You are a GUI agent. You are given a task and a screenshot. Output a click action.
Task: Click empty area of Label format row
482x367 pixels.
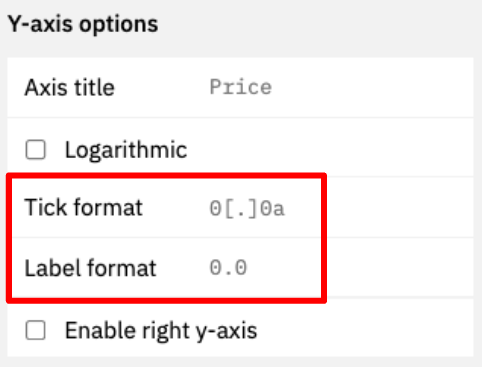click(x=397, y=268)
